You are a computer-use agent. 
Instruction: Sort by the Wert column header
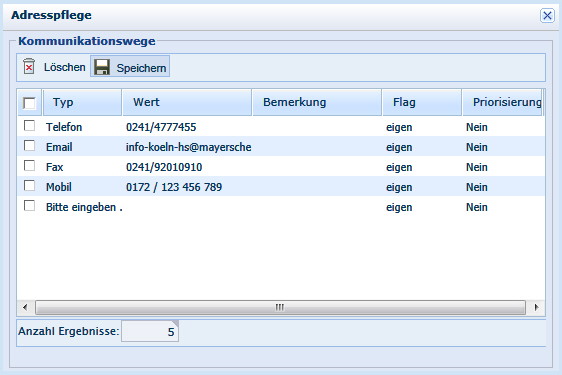pyautogui.click(x=187, y=103)
